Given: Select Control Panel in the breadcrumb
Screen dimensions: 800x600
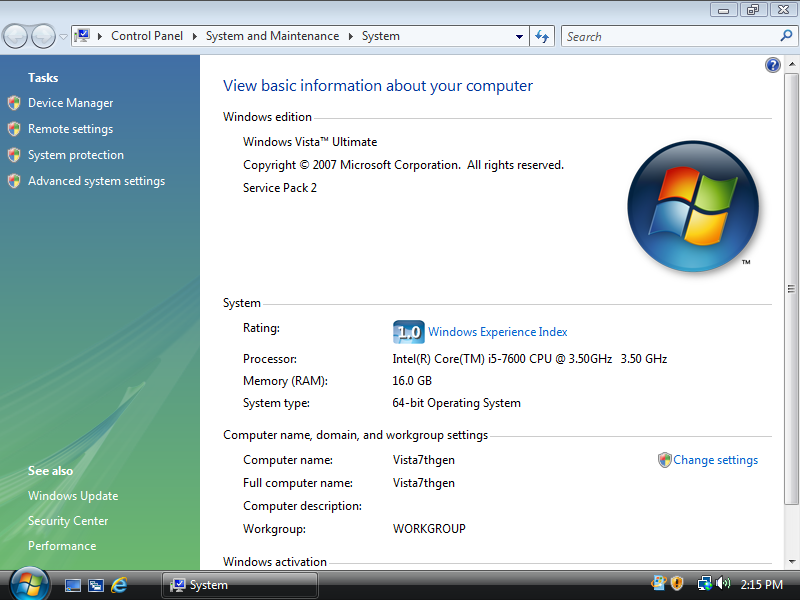Looking at the screenshot, I should point(147,36).
